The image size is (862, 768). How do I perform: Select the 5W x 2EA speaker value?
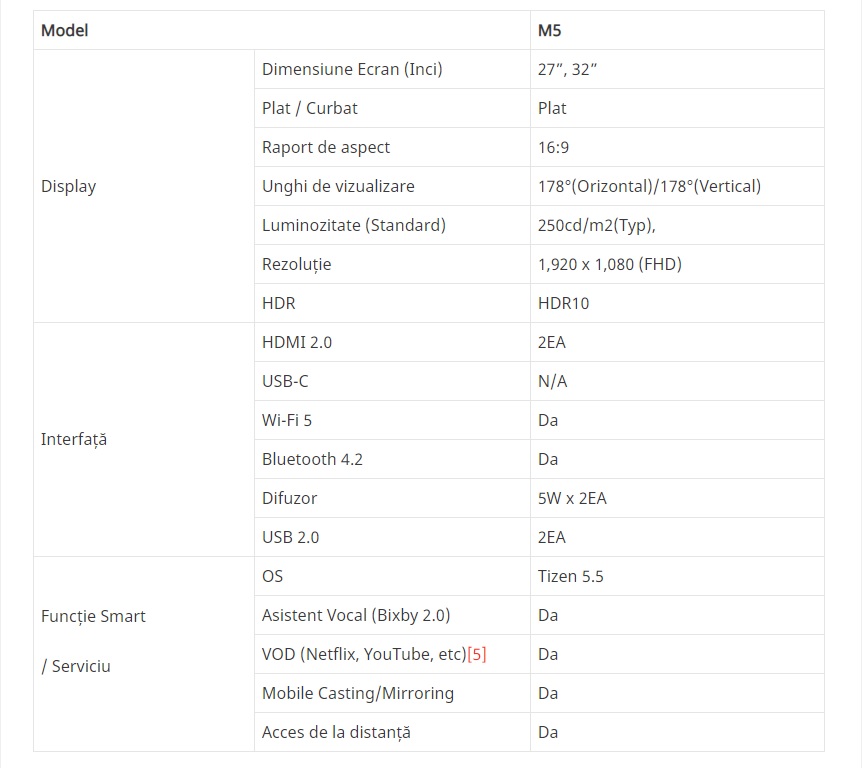(x=572, y=499)
